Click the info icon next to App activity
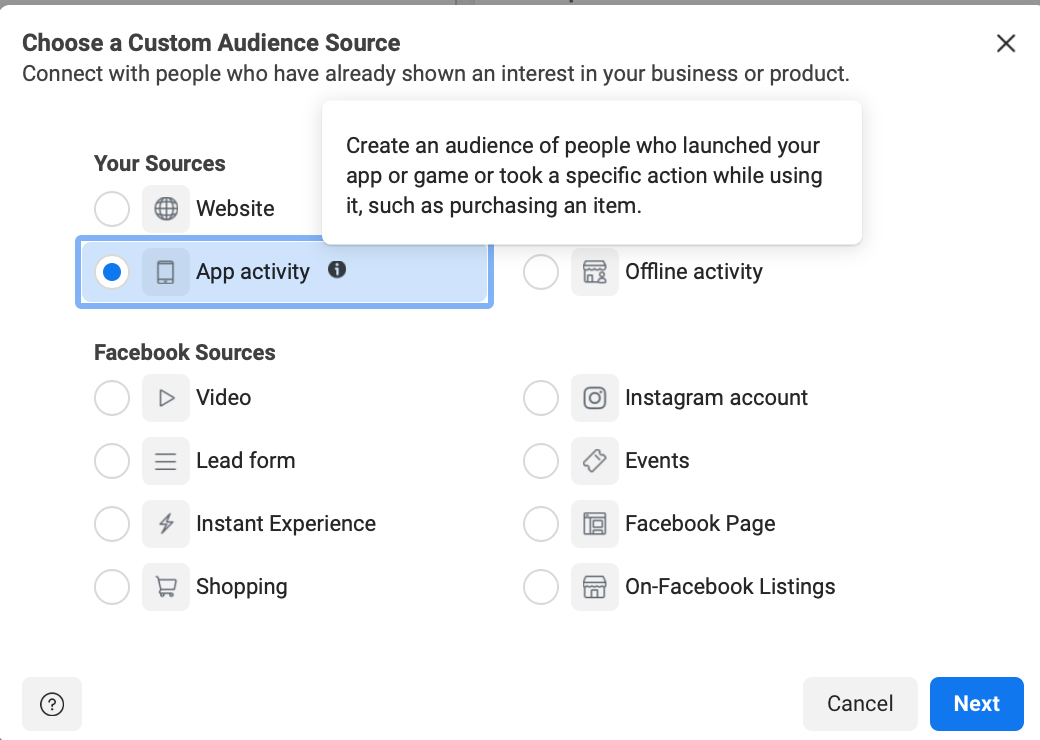Viewport: 1040px width, 740px height. tap(337, 270)
